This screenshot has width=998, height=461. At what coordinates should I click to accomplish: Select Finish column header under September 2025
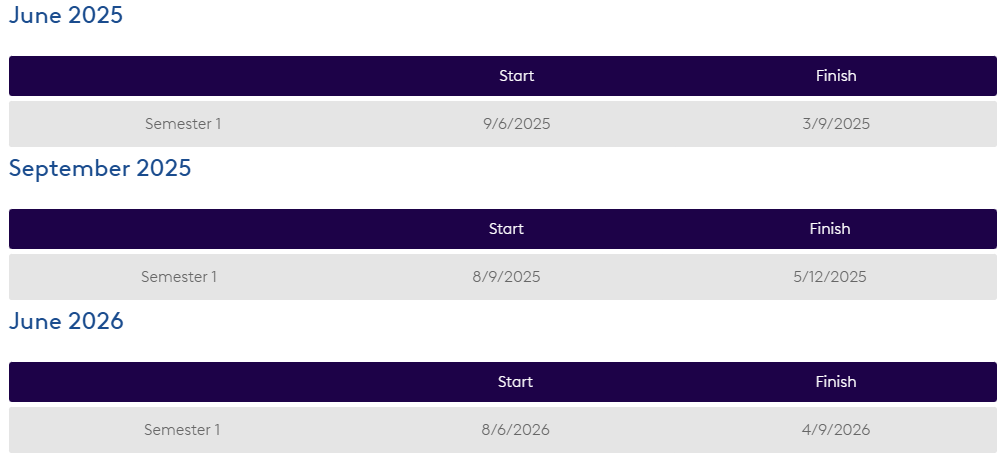830,229
